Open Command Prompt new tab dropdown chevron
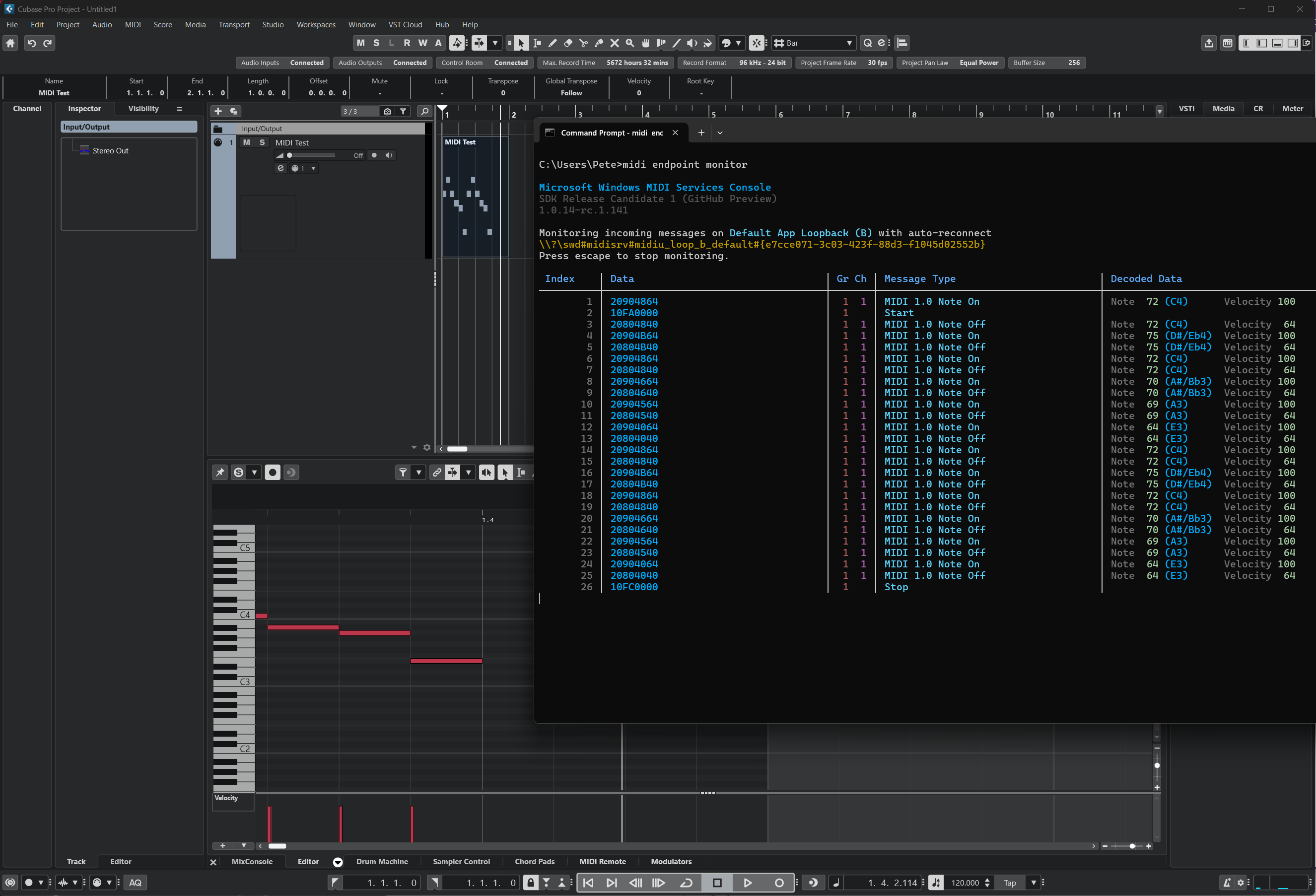 [x=720, y=133]
